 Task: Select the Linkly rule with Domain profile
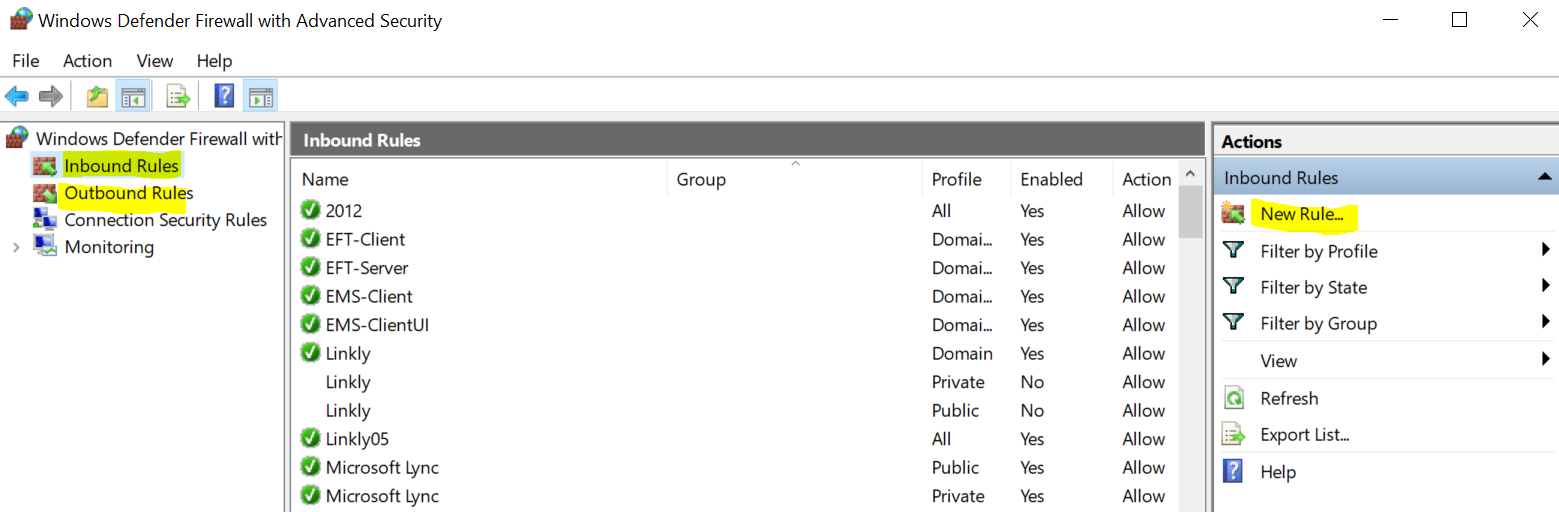736,353
